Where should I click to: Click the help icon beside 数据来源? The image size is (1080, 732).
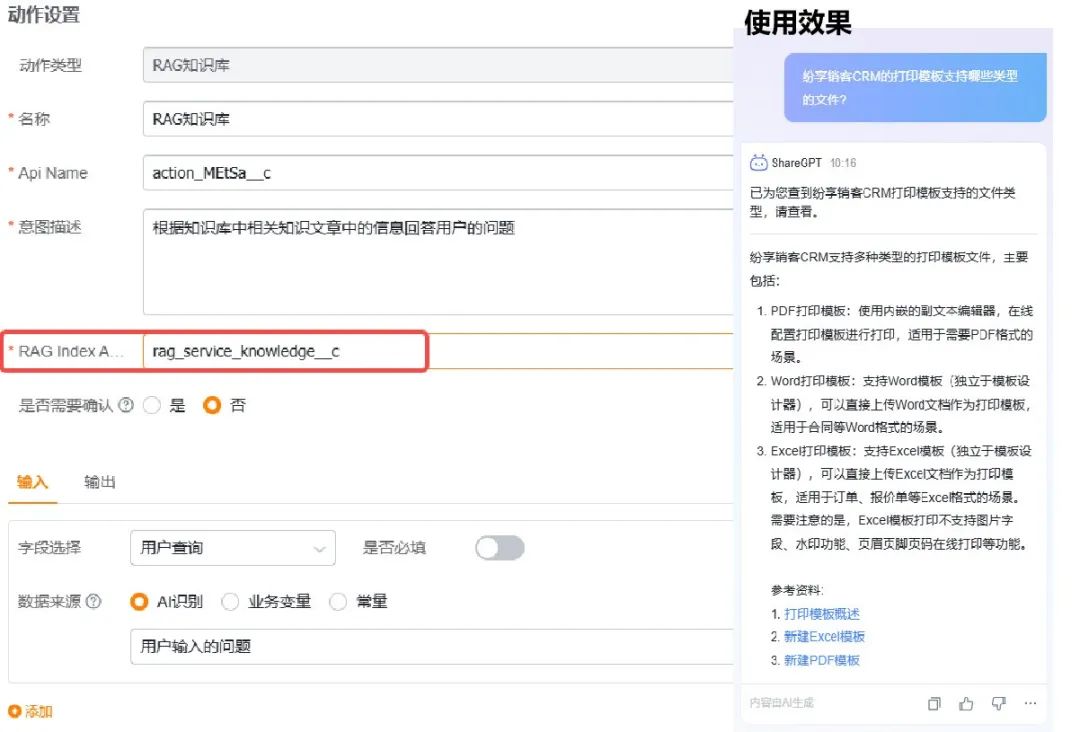[x=94, y=602]
